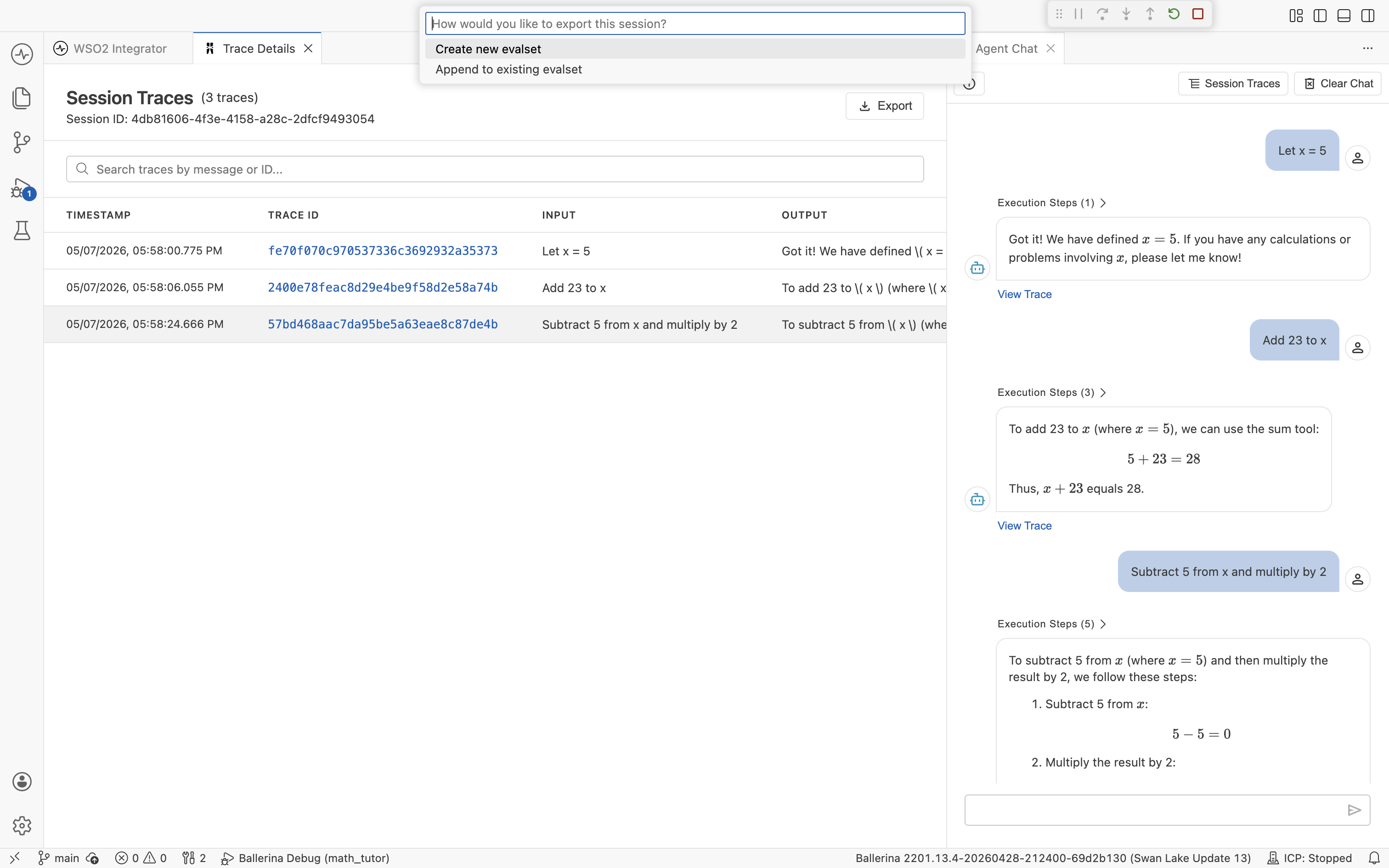Click the Export button
The height and width of the screenshot is (868, 1389).
(885, 106)
